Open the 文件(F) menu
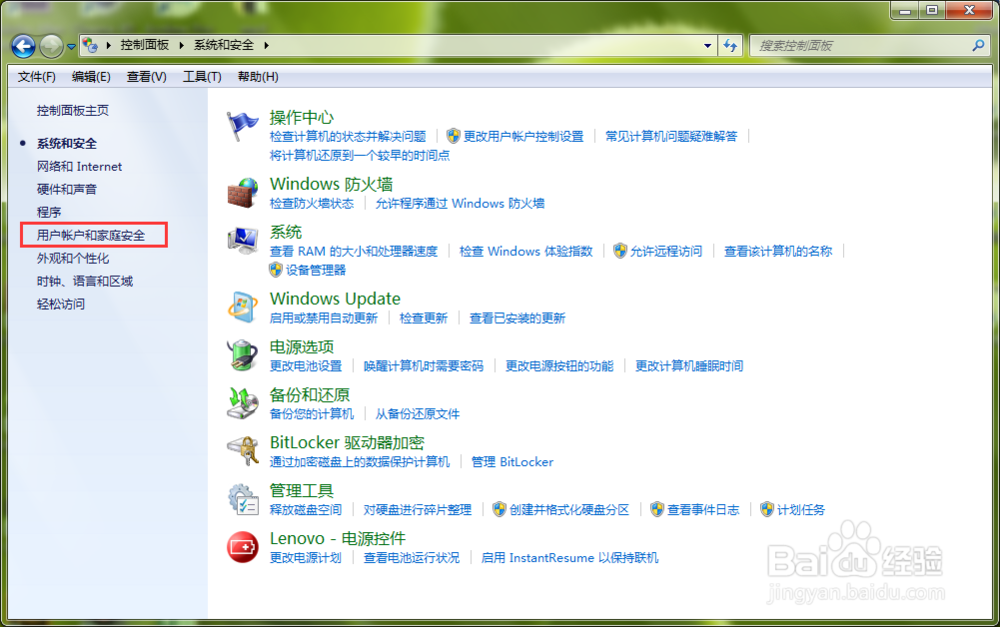1000x627 pixels. tap(36, 77)
